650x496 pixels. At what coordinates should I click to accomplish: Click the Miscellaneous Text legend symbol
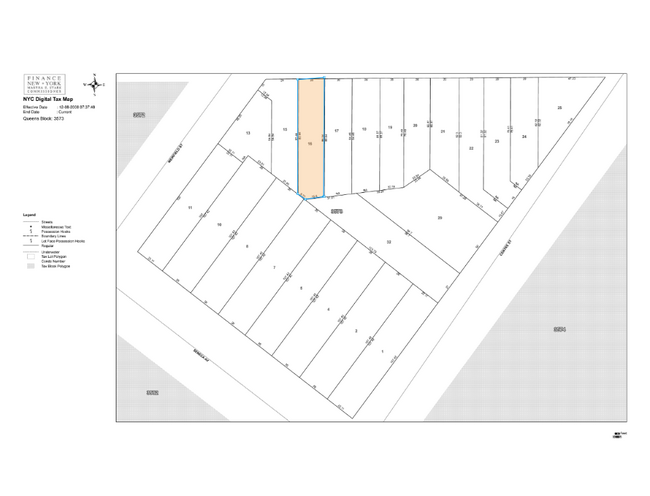tap(29, 226)
